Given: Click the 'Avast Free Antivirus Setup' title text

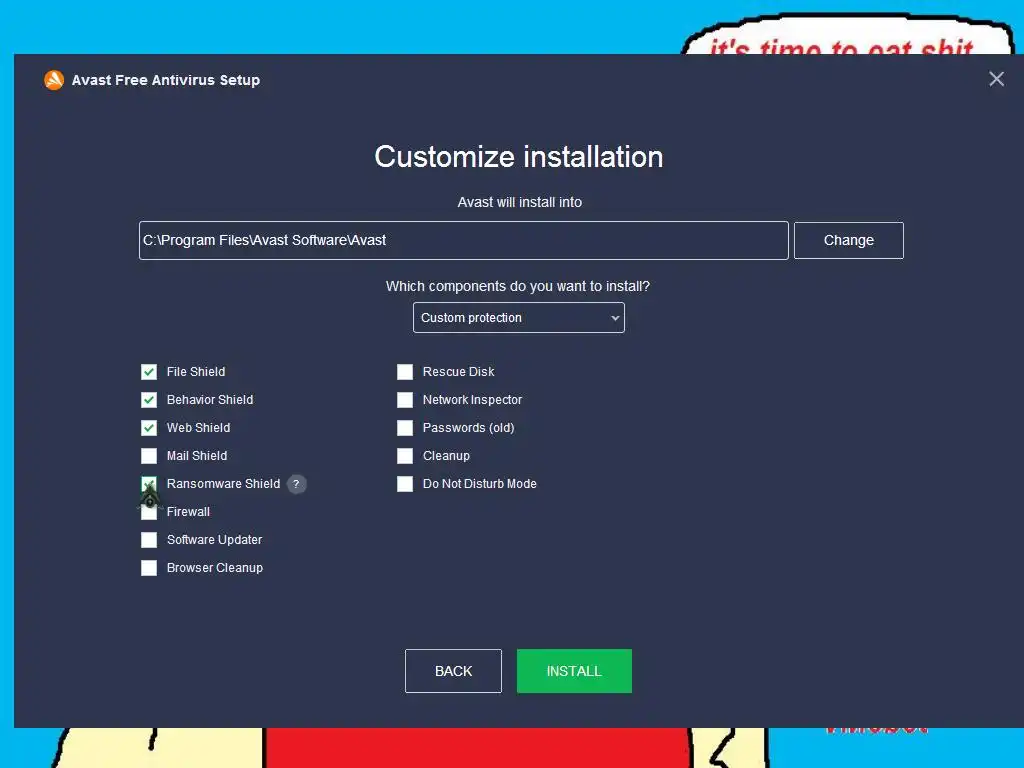Looking at the screenshot, I should tap(166, 80).
